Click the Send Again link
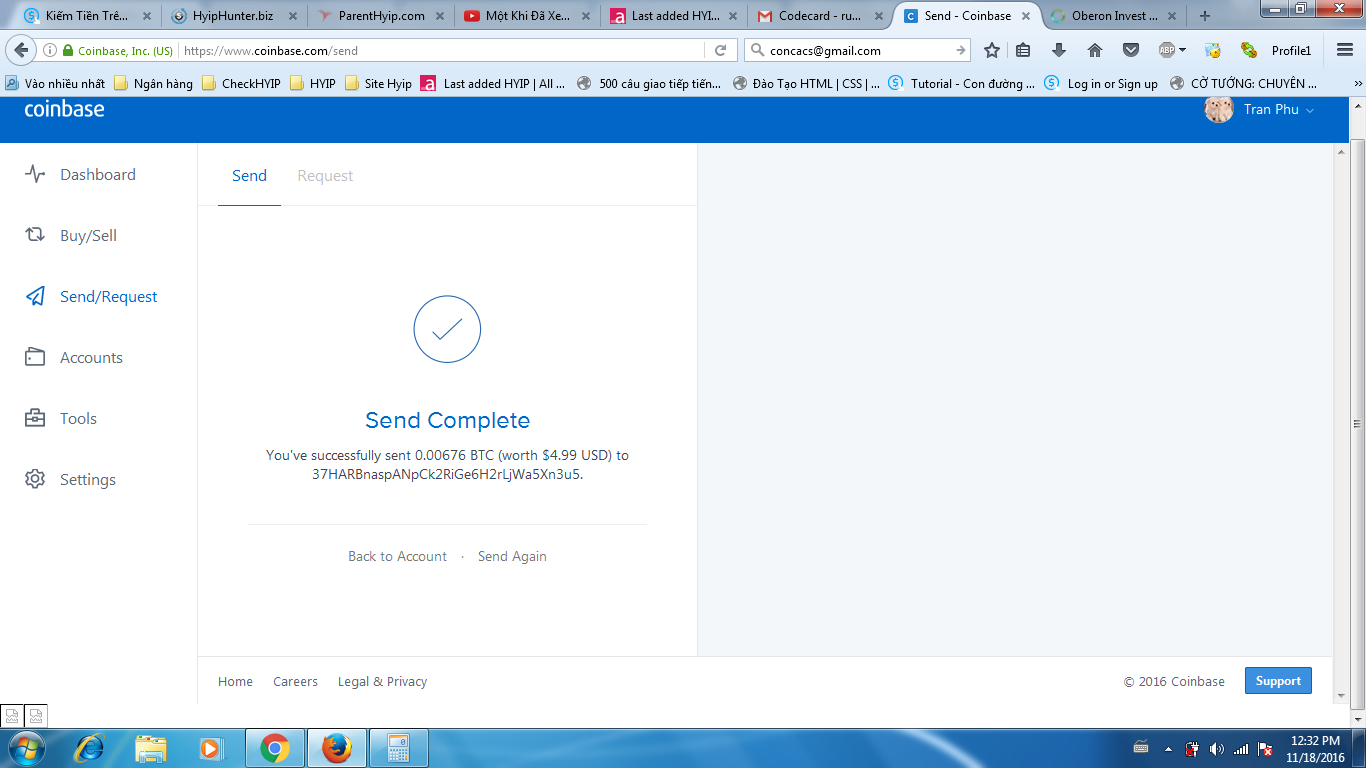 pyautogui.click(x=512, y=556)
